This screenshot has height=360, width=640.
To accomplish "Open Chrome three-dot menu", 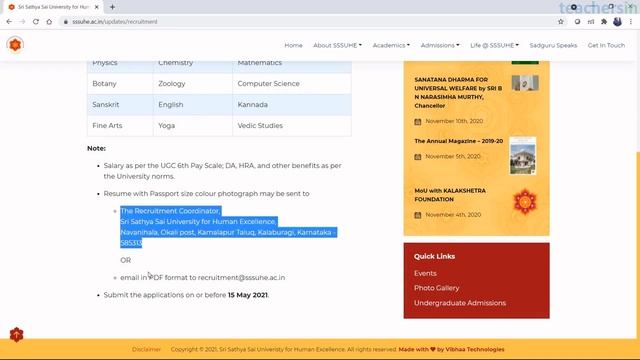I will coord(631,22).
